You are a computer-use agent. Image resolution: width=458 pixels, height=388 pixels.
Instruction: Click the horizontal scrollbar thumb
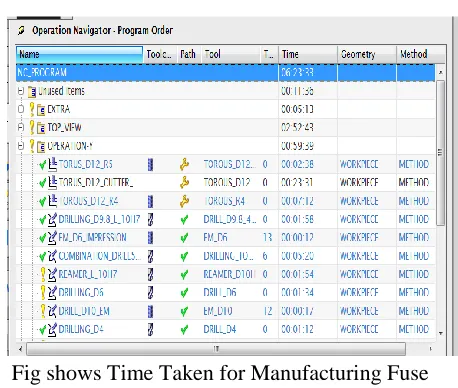pos(216,349)
